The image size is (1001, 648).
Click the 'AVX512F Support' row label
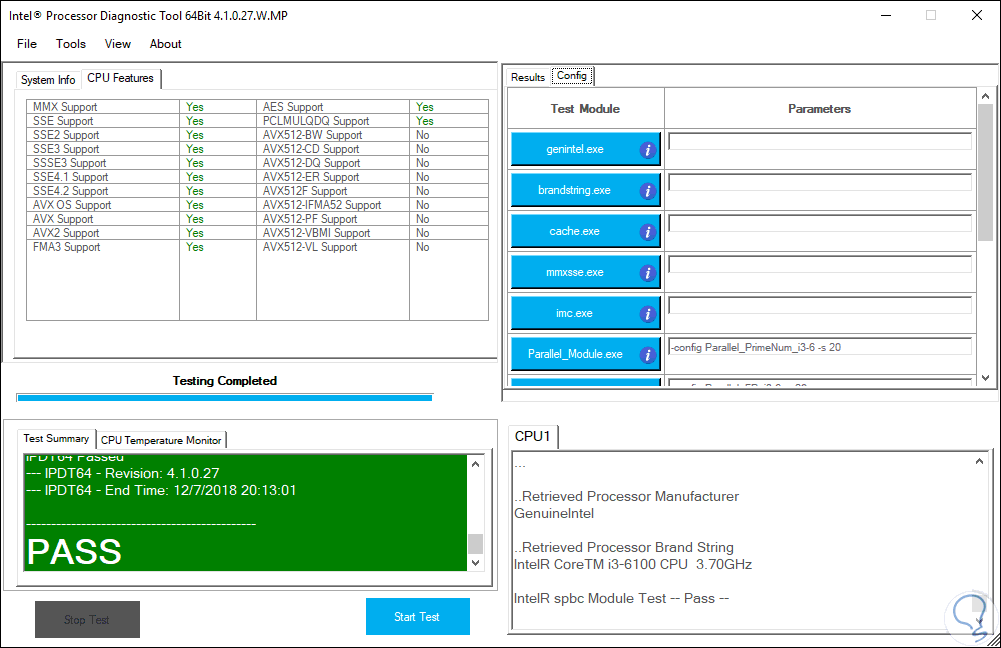(305, 191)
